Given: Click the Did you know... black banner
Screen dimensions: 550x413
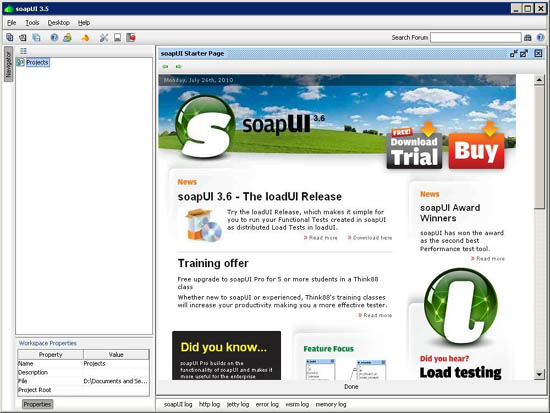Looking at the screenshot, I should [226, 355].
